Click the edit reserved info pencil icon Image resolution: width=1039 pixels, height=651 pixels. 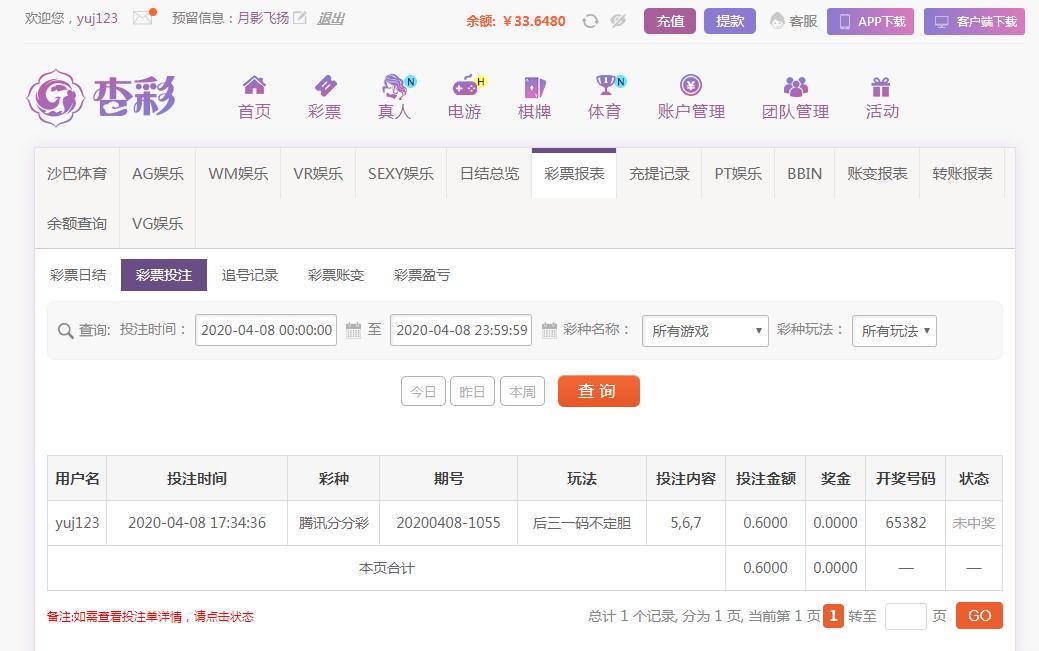(299, 19)
